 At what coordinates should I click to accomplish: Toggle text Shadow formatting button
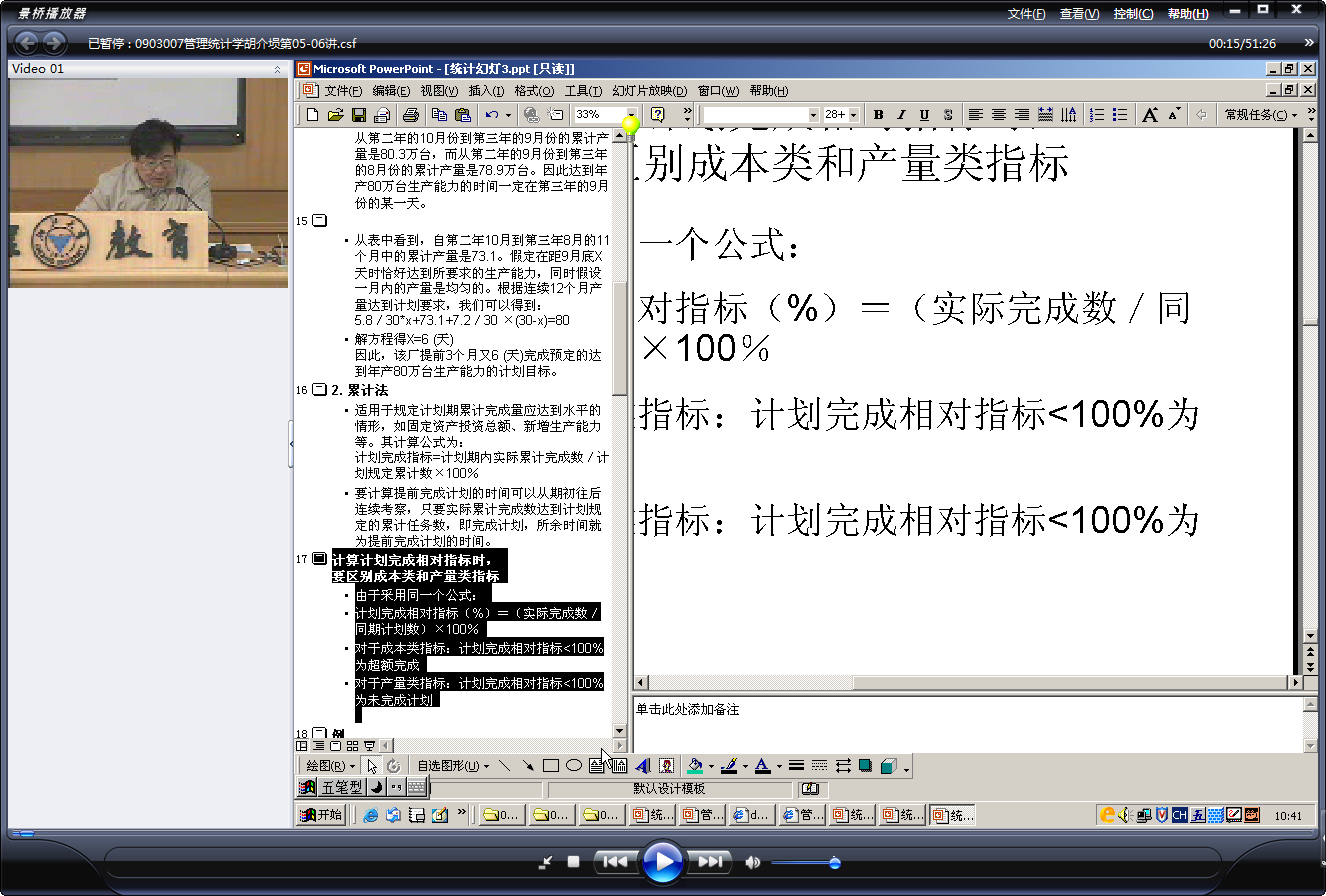coord(947,115)
